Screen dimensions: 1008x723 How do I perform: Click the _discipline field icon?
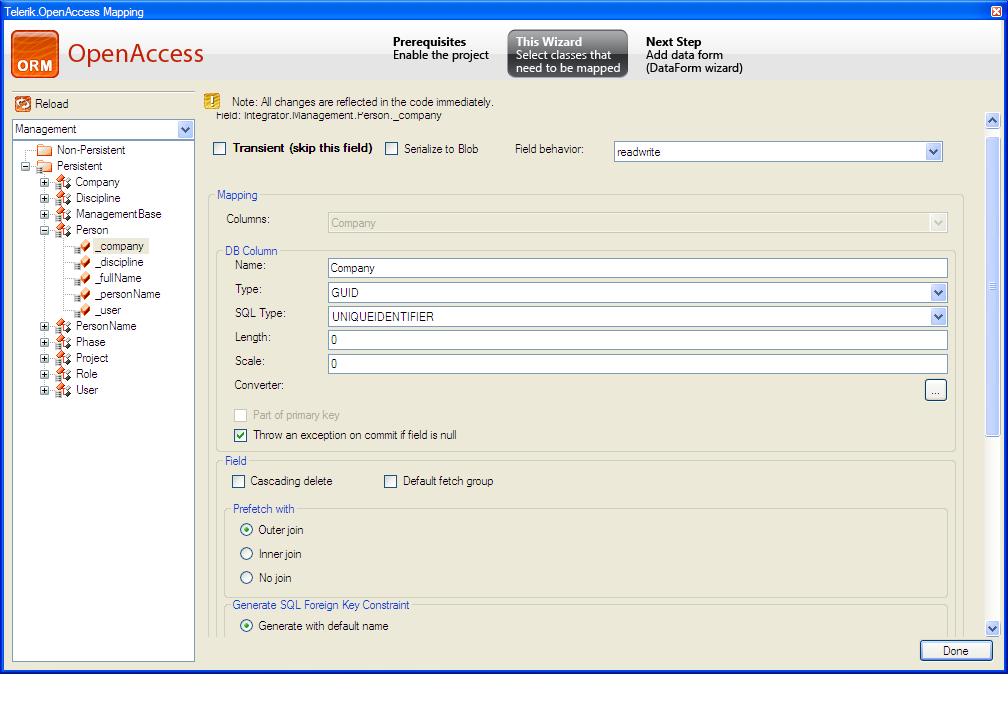[82, 262]
